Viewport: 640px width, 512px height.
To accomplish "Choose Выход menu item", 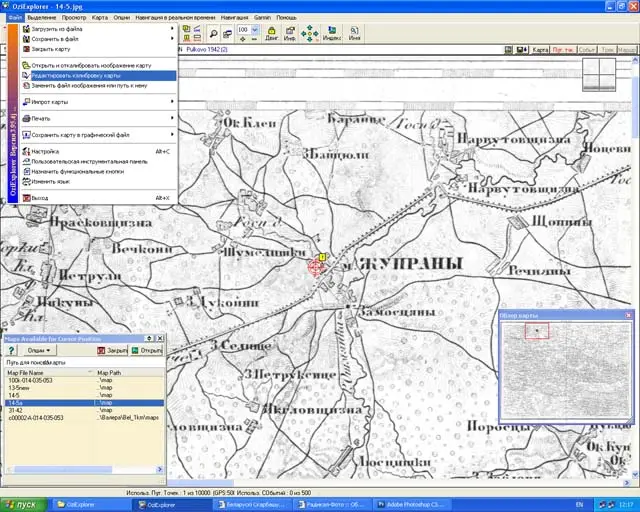I will 98,198.
